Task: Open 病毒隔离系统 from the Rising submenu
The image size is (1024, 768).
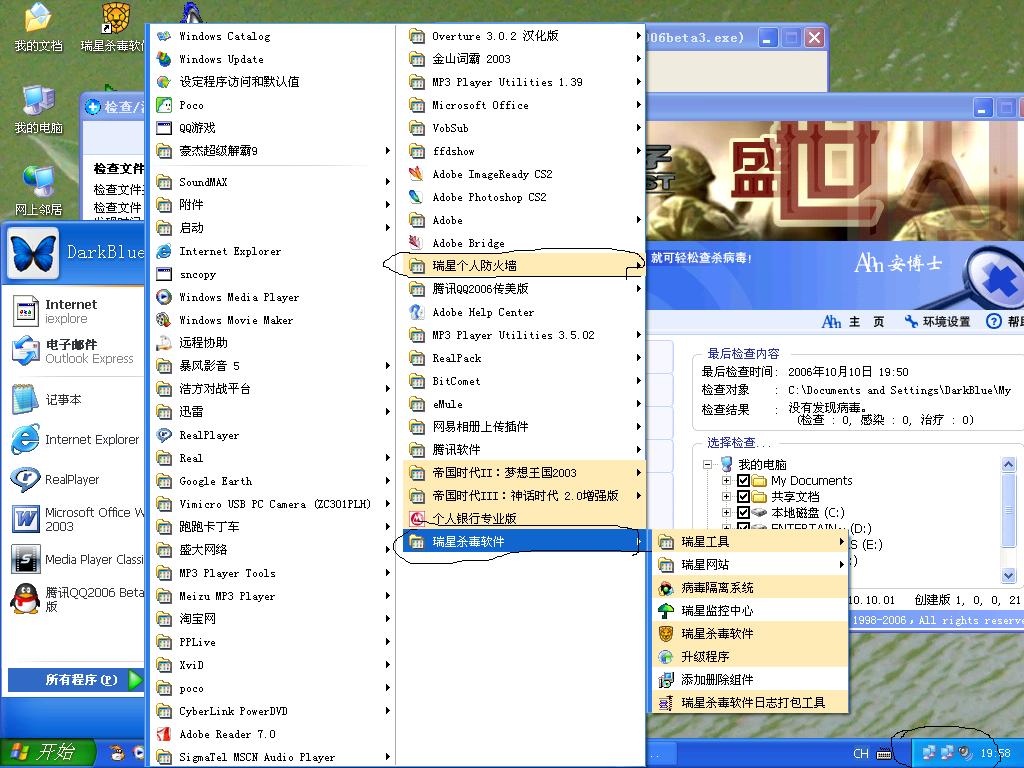Action: click(x=750, y=588)
